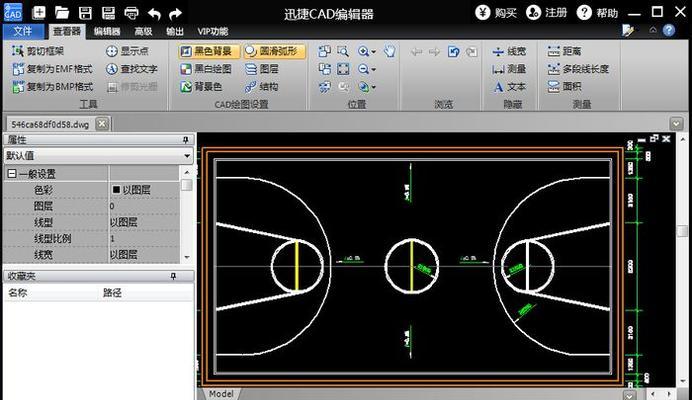
Task: Choose a 背景色 background color
Action: point(201,87)
